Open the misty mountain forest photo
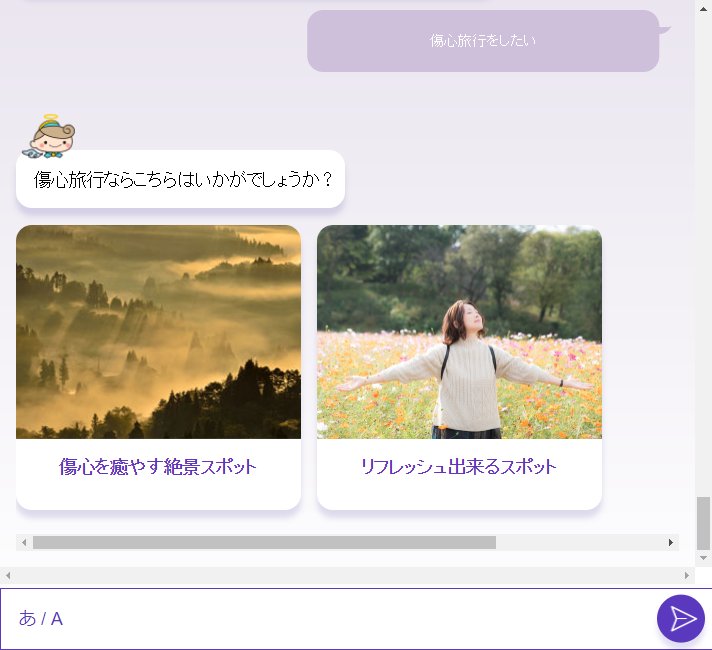This screenshot has width=712, height=650. pos(158,332)
